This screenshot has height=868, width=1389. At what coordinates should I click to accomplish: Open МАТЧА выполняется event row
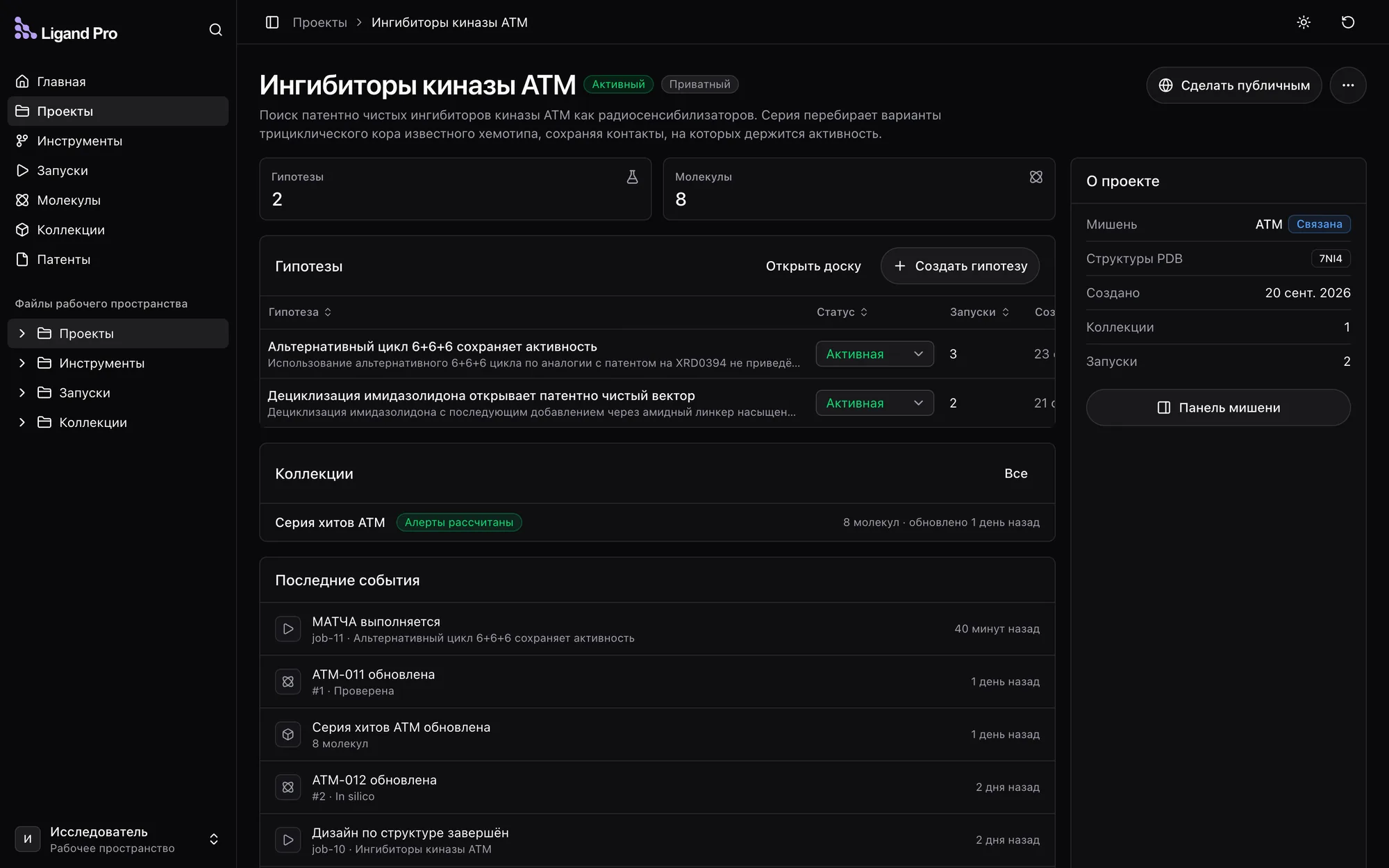click(x=657, y=629)
